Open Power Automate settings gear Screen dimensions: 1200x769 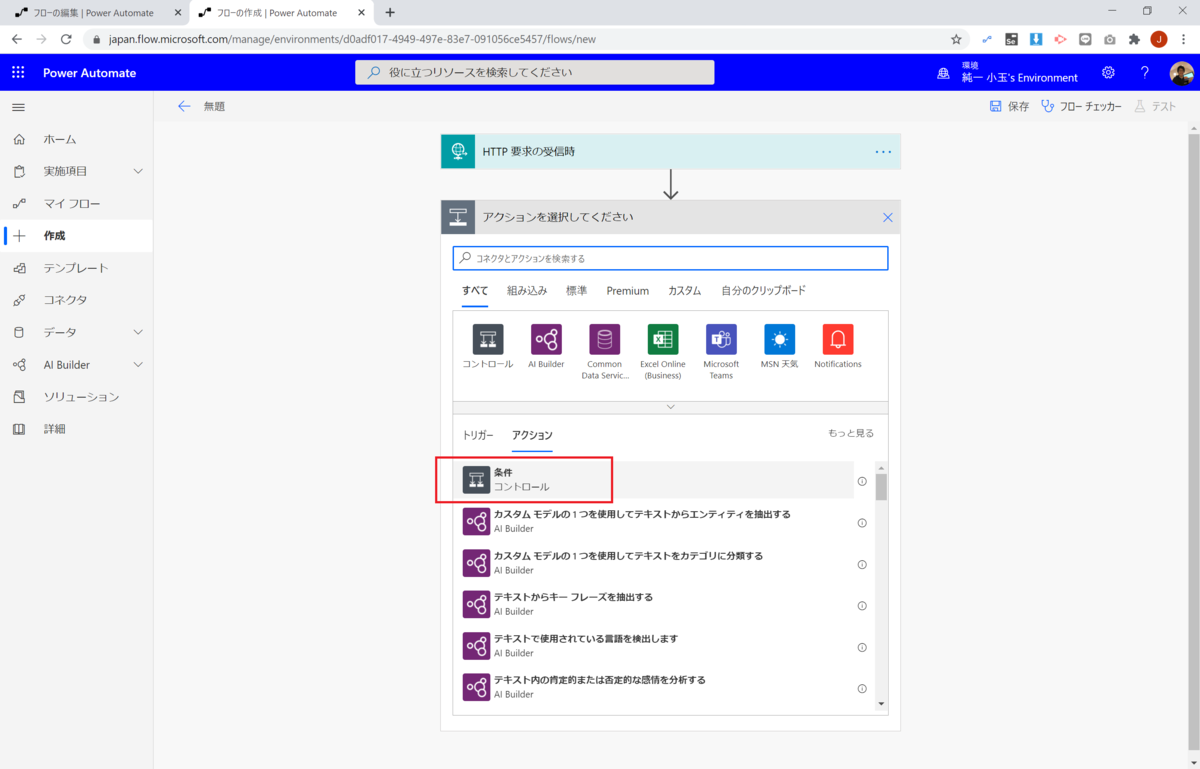pos(1108,73)
